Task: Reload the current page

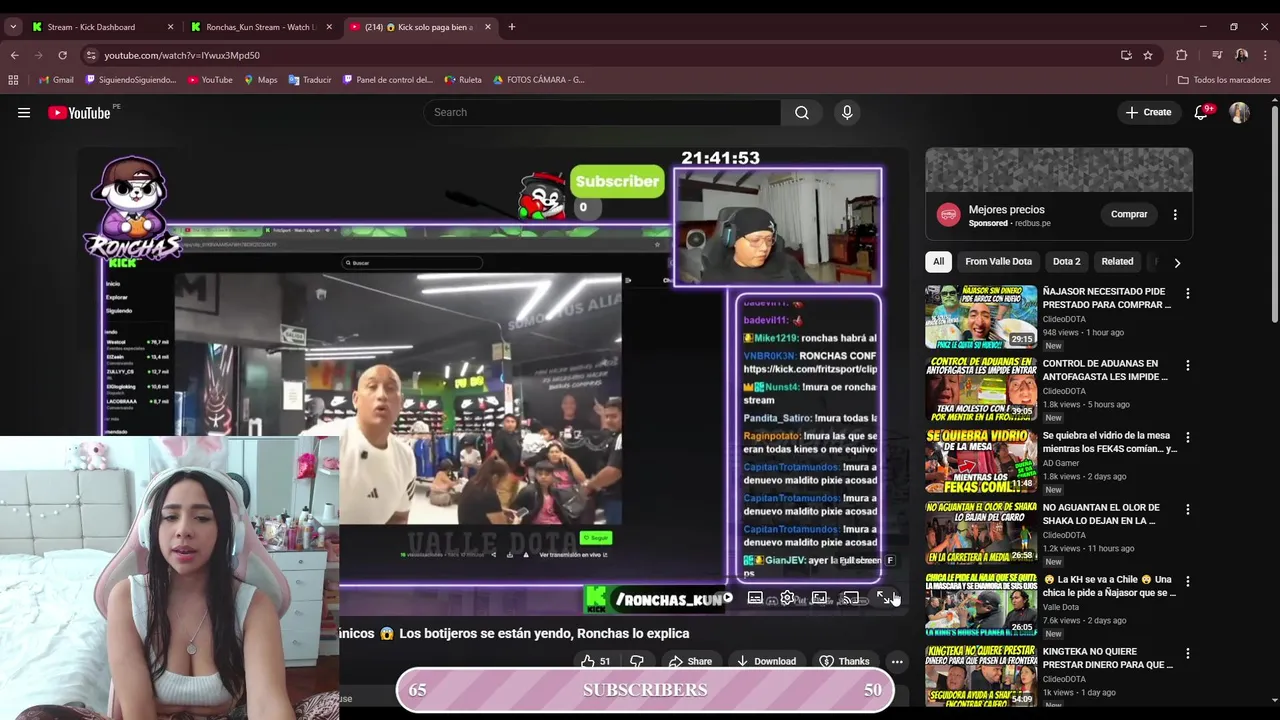Action: point(62,55)
